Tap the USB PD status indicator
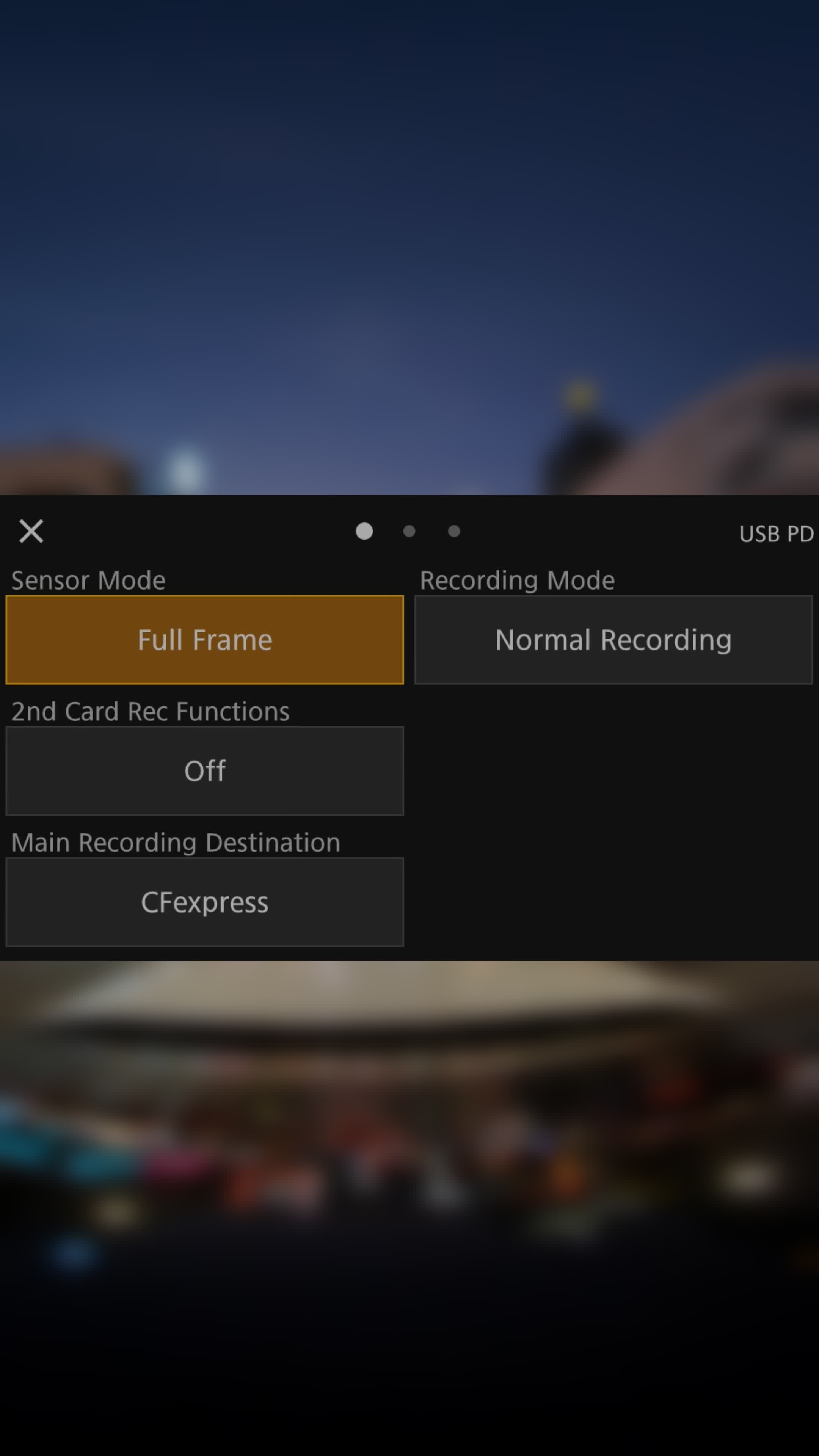 pyautogui.click(x=775, y=534)
